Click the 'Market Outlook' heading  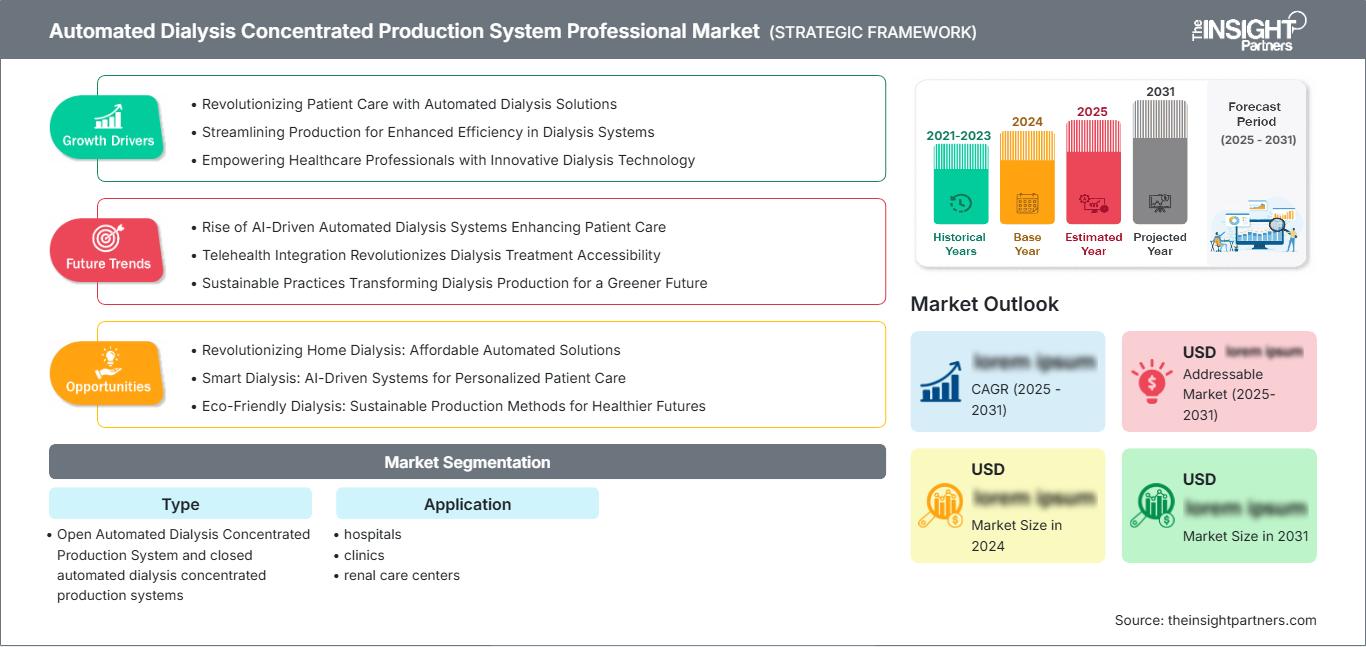pyautogui.click(x=984, y=304)
